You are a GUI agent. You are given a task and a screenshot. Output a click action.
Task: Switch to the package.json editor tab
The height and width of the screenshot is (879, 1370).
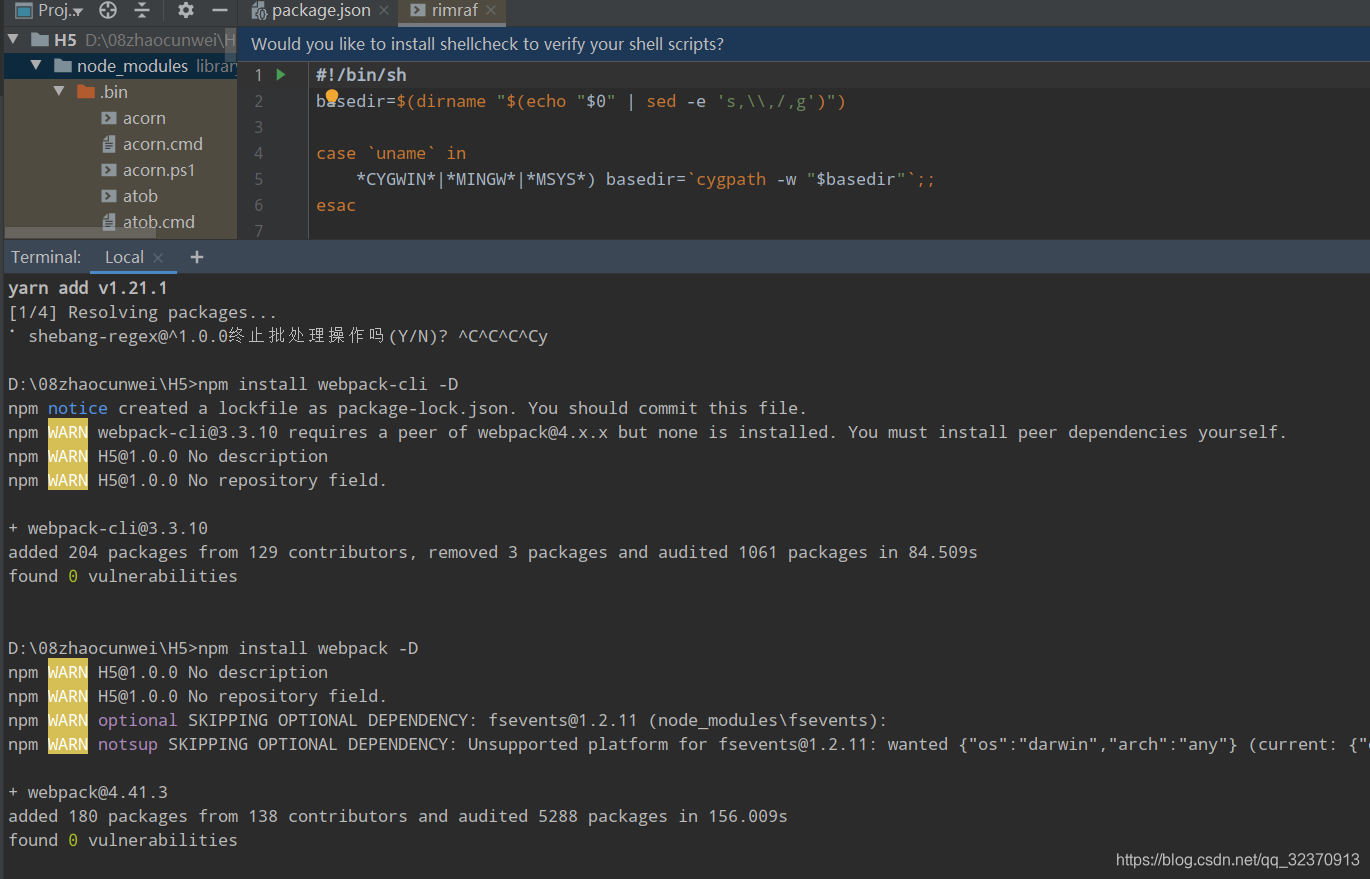[x=321, y=11]
